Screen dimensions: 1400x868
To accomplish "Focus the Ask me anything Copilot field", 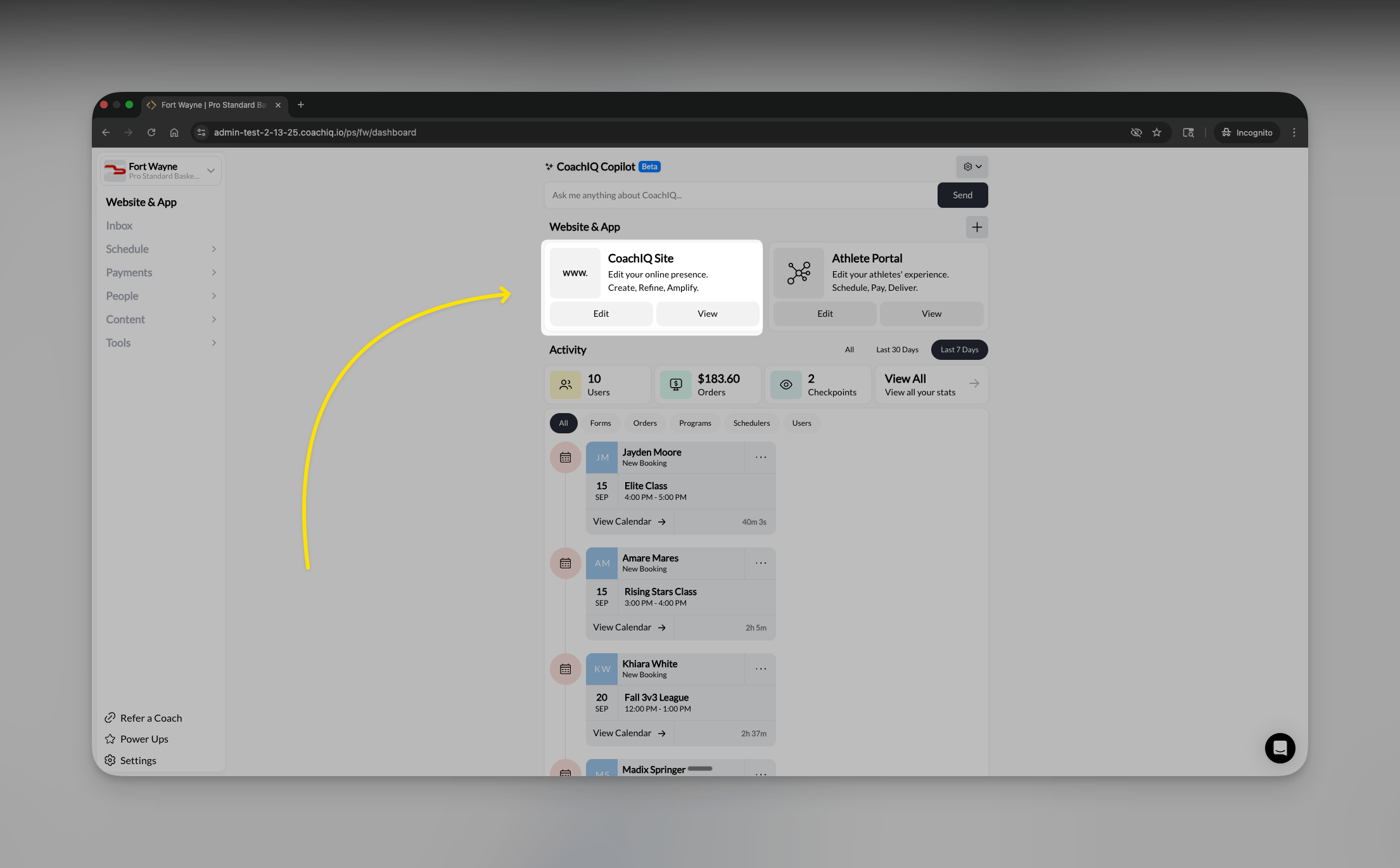I will point(741,195).
